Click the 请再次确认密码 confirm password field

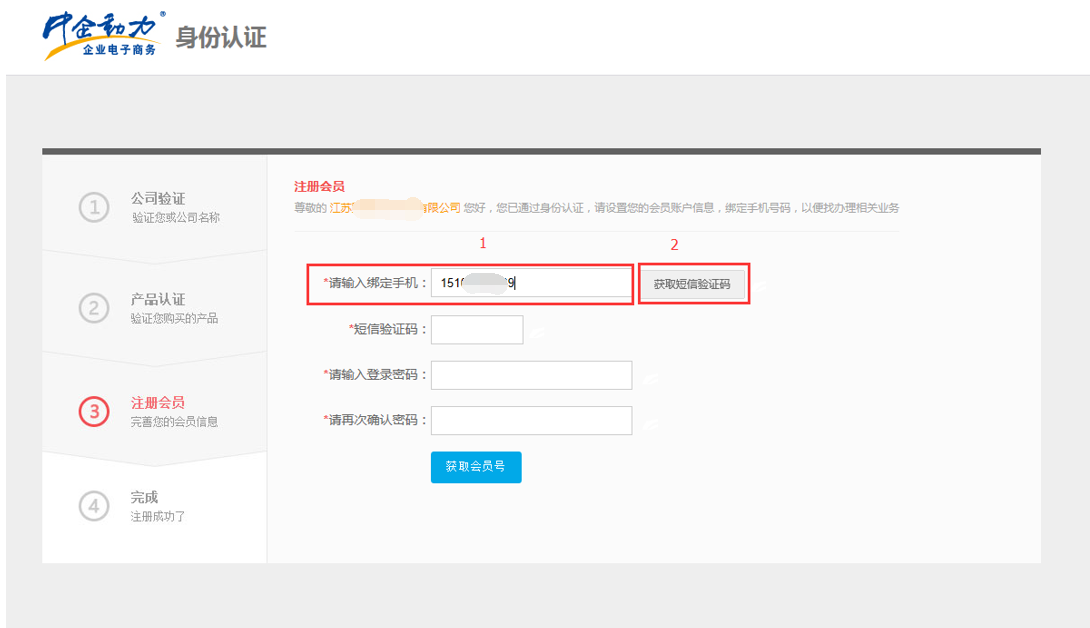[531, 420]
